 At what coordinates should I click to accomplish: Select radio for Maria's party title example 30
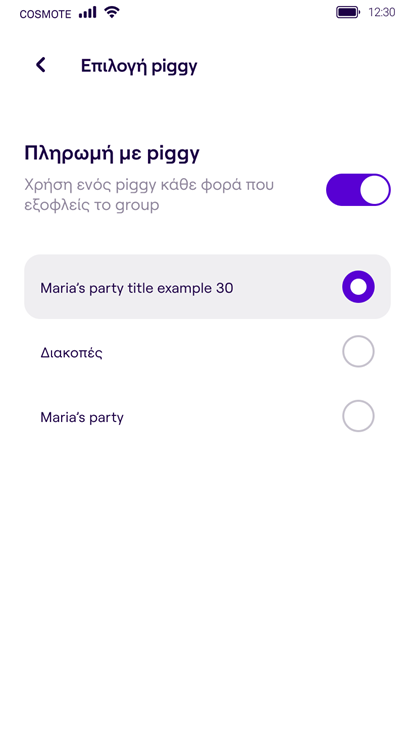(358, 287)
